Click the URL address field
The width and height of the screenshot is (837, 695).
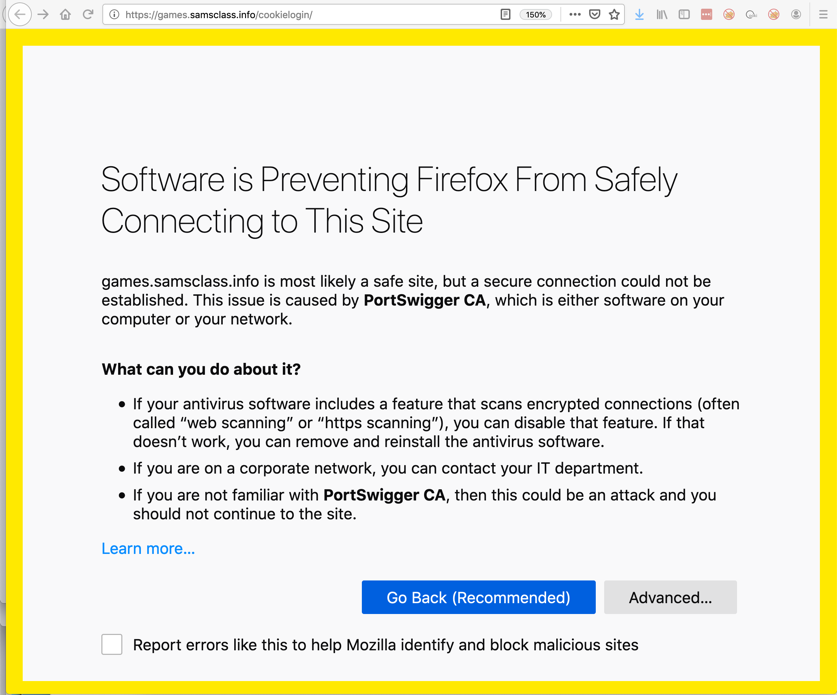point(300,15)
